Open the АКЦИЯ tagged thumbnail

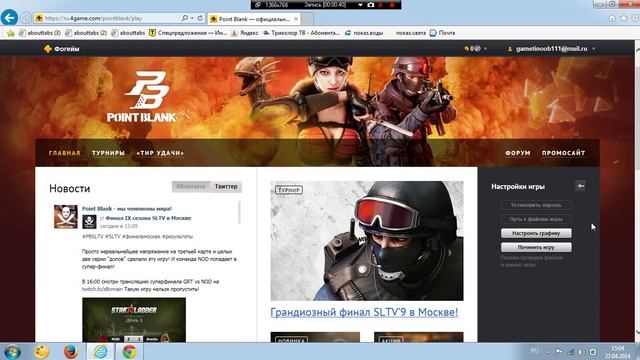pyautogui.click(x=418, y=337)
